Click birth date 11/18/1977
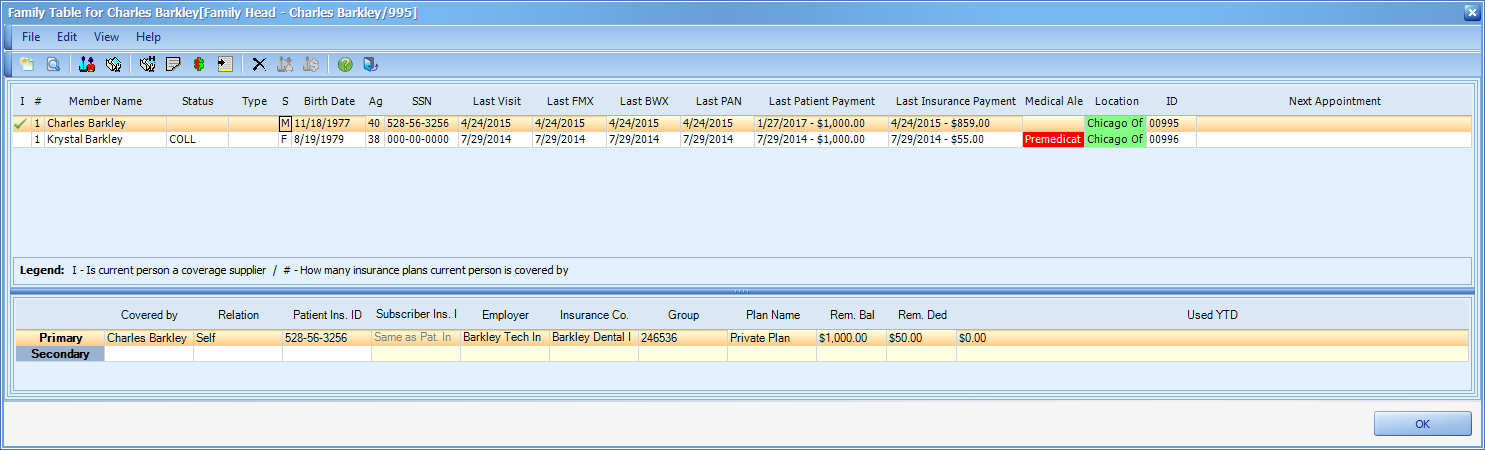Screen dimensions: 1485x450 click(x=328, y=123)
